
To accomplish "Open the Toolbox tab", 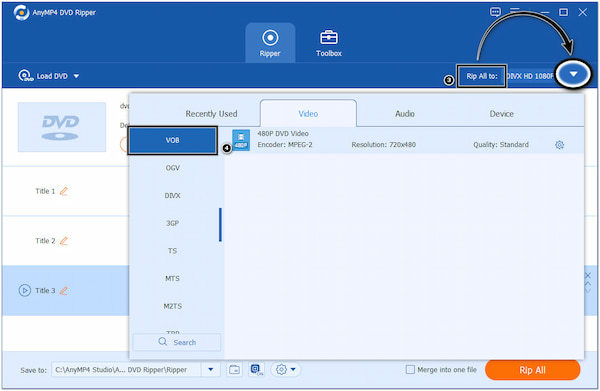I will coord(329,43).
